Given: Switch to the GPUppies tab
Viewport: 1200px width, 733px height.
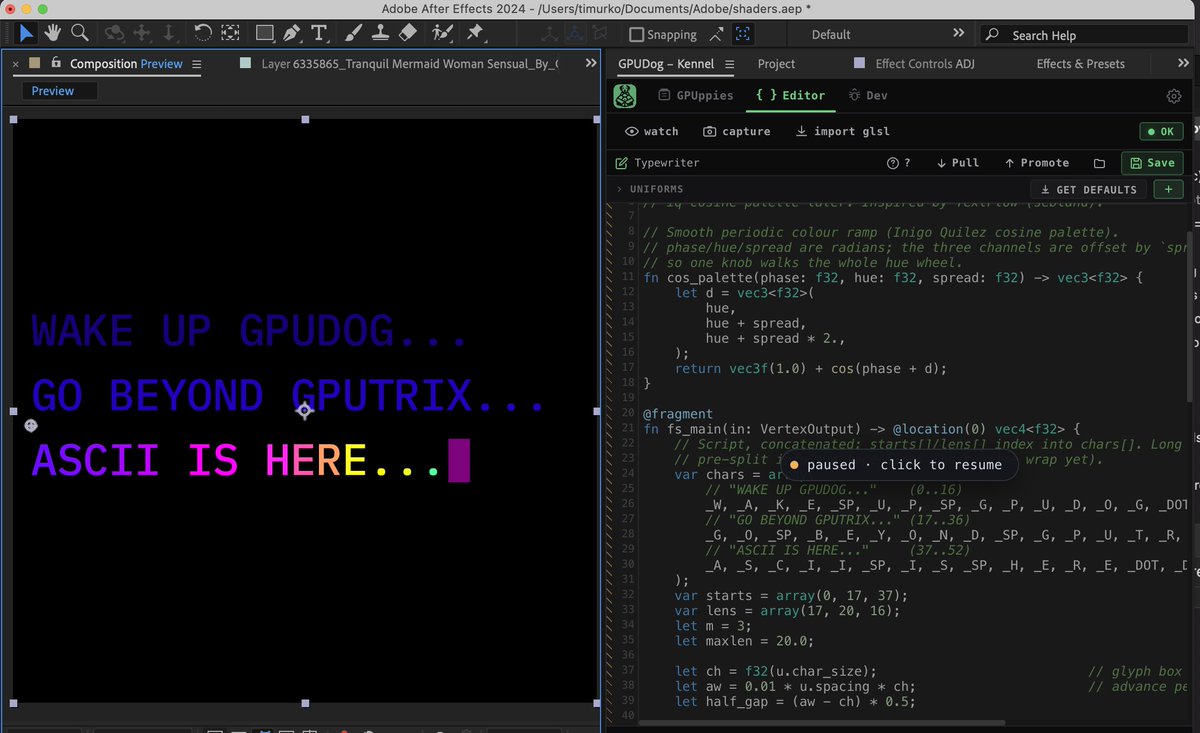Looking at the screenshot, I should (697, 95).
